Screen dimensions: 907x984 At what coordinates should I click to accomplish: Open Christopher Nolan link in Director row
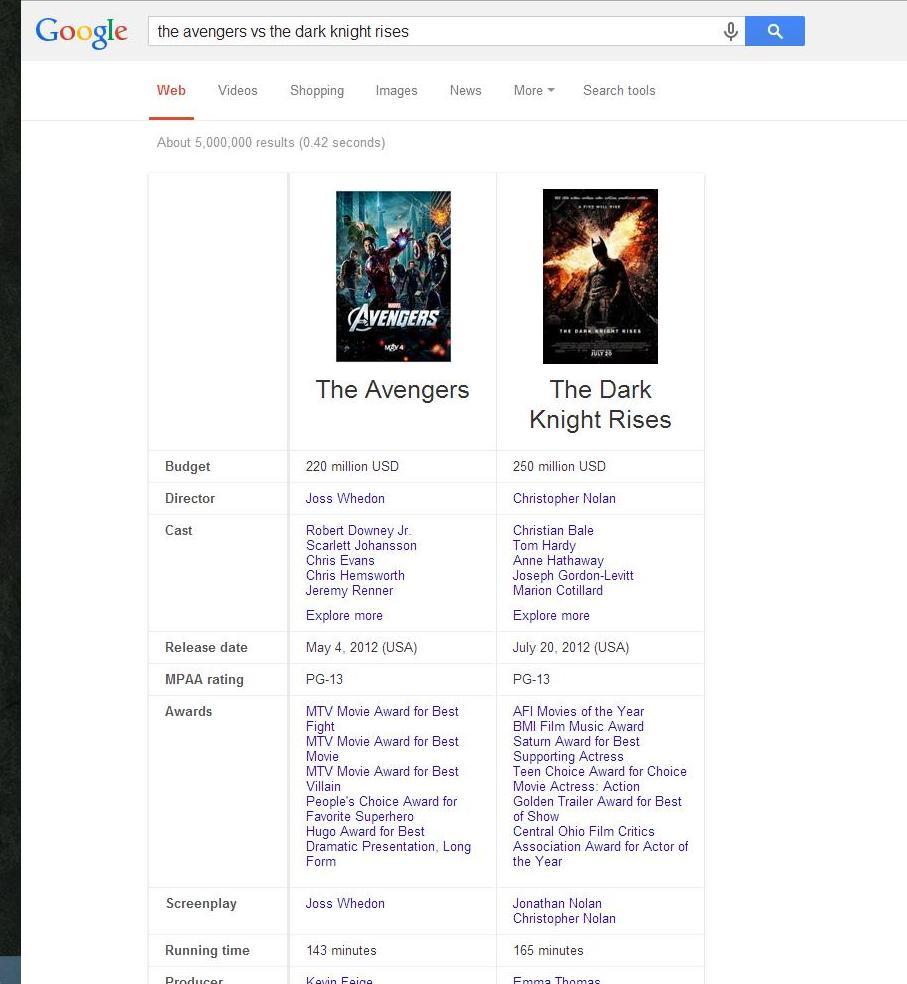564,498
